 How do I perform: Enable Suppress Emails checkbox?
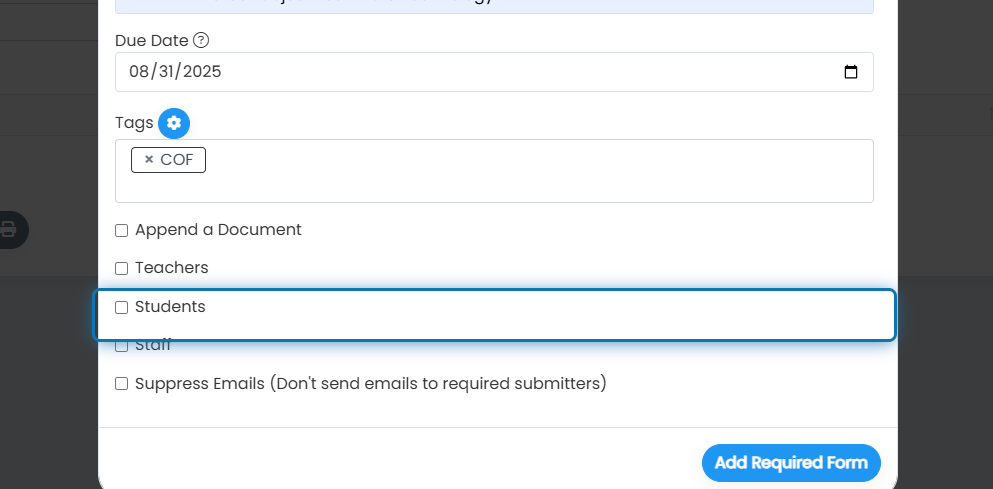[x=122, y=384]
